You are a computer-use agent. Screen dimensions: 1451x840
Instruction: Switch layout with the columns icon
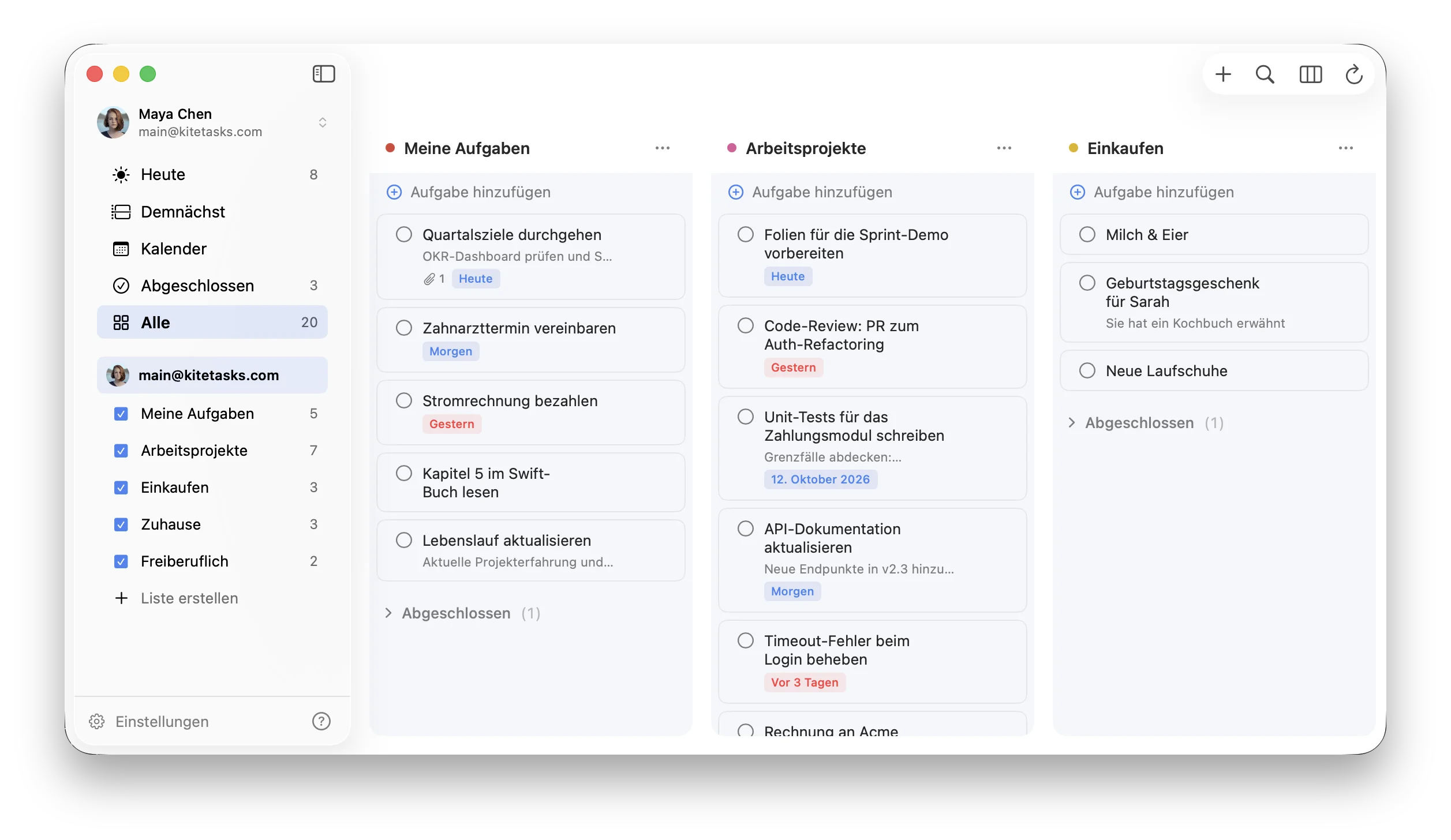click(1311, 74)
